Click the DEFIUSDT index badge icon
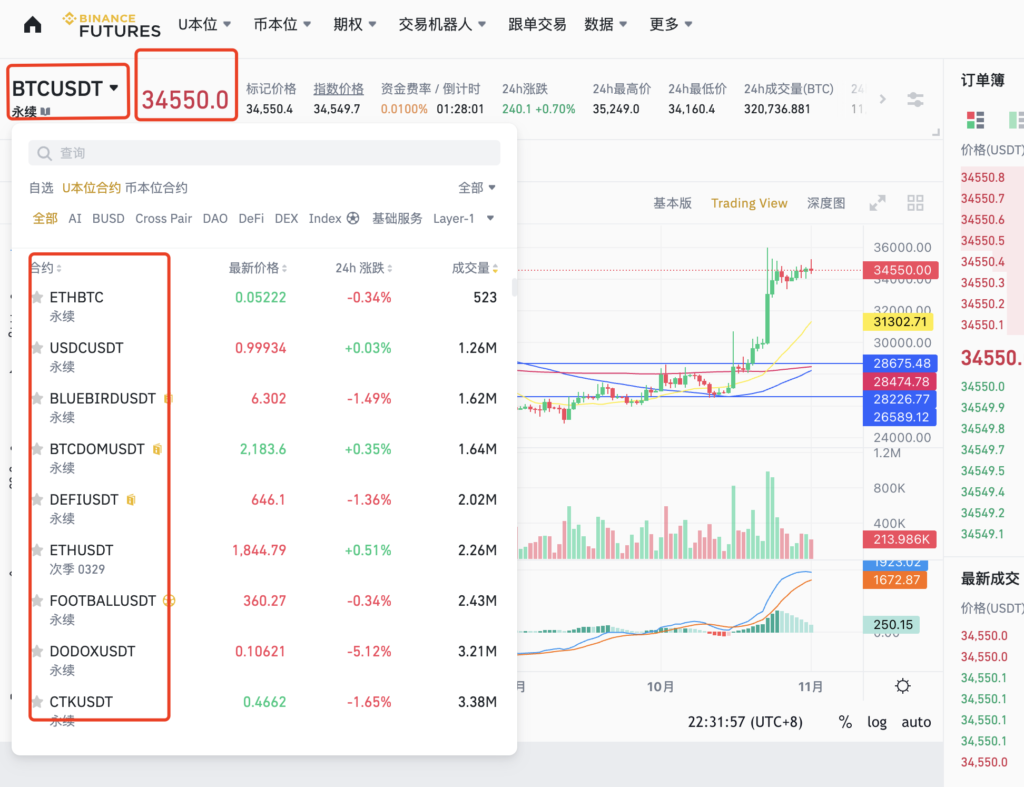This screenshot has height=787, width=1024. pyautogui.click(x=131, y=500)
